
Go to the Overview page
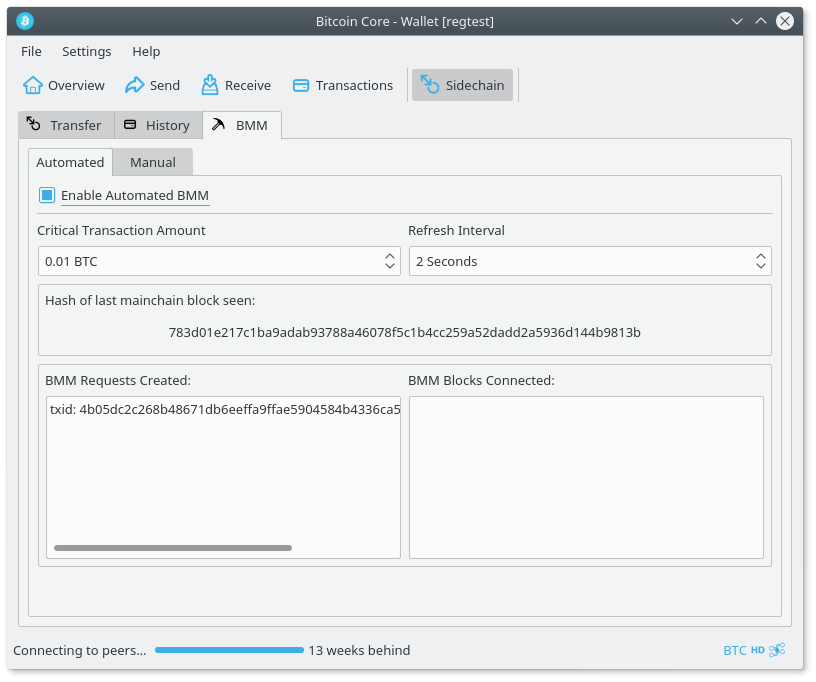pos(64,85)
